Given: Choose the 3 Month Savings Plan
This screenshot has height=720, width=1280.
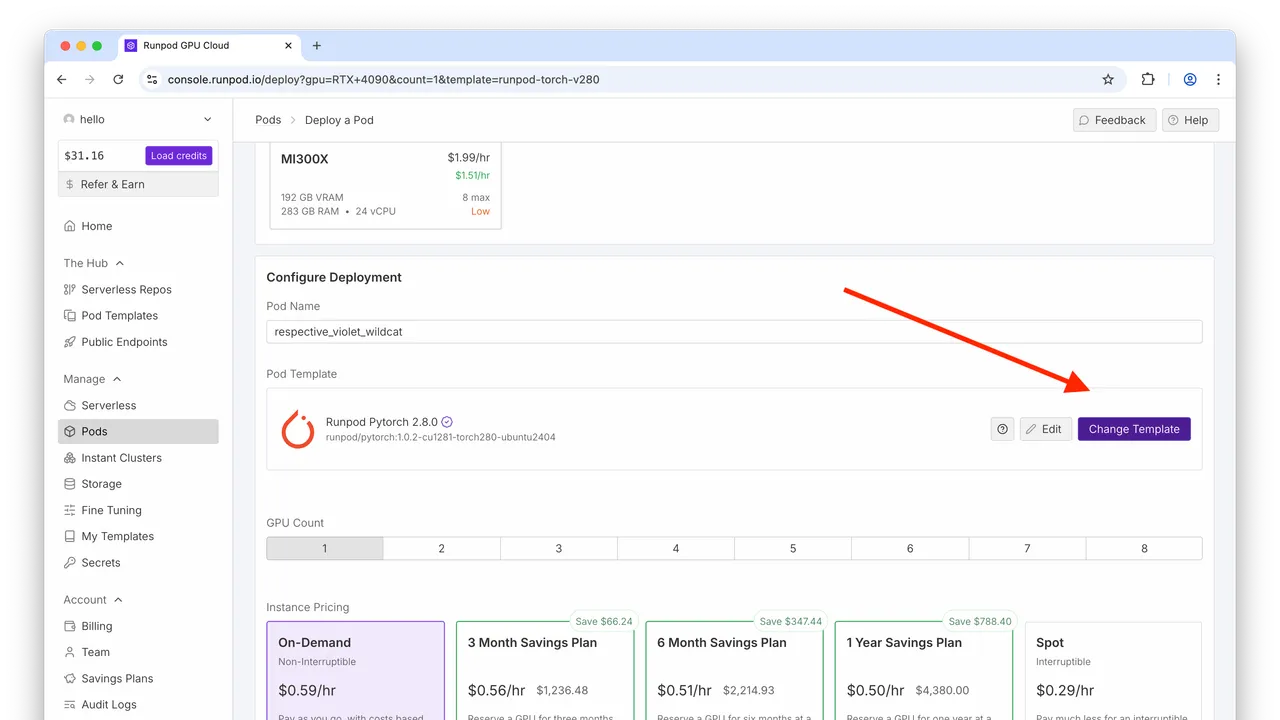Looking at the screenshot, I should (545, 670).
